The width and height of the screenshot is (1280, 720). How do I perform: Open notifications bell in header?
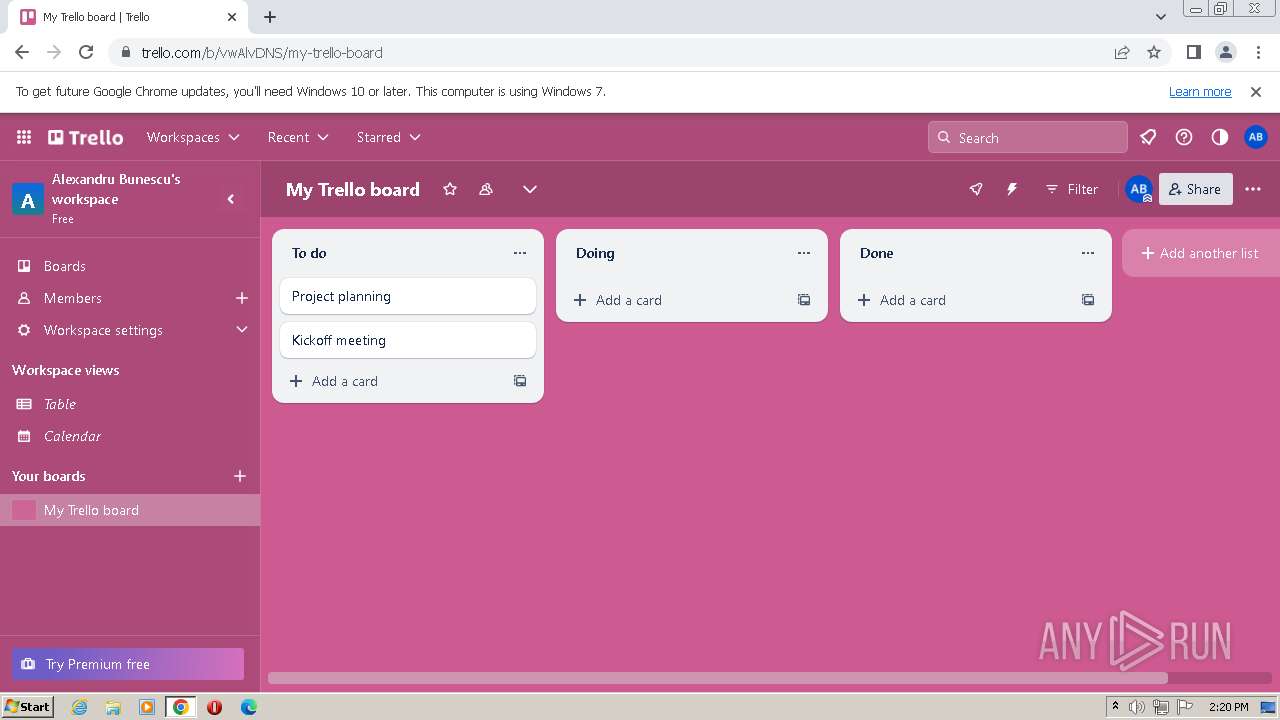[x=1148, y=137]
